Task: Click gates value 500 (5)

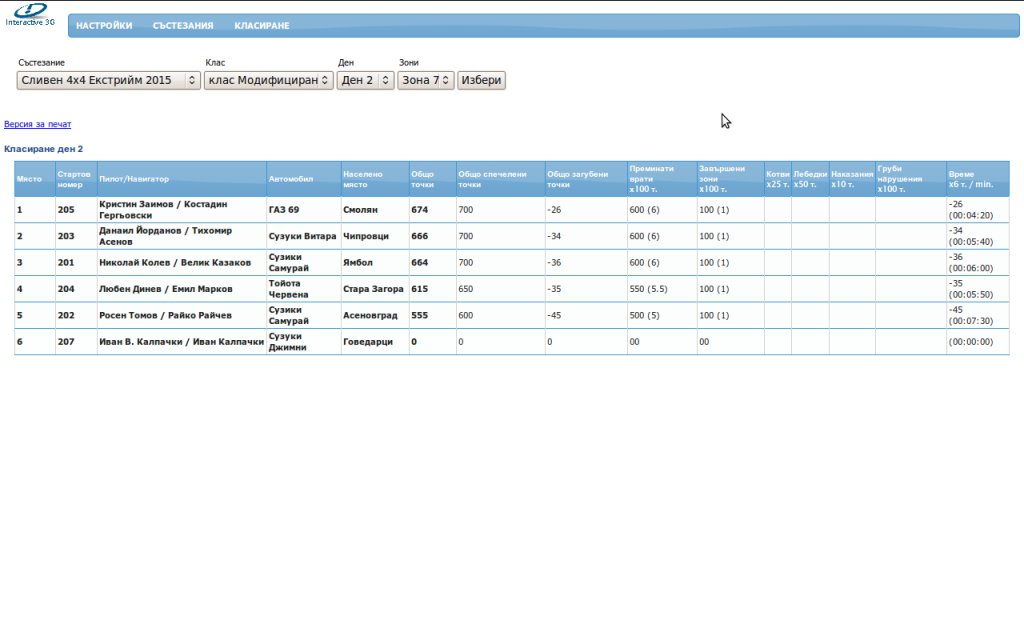Action: pos(645,315)
